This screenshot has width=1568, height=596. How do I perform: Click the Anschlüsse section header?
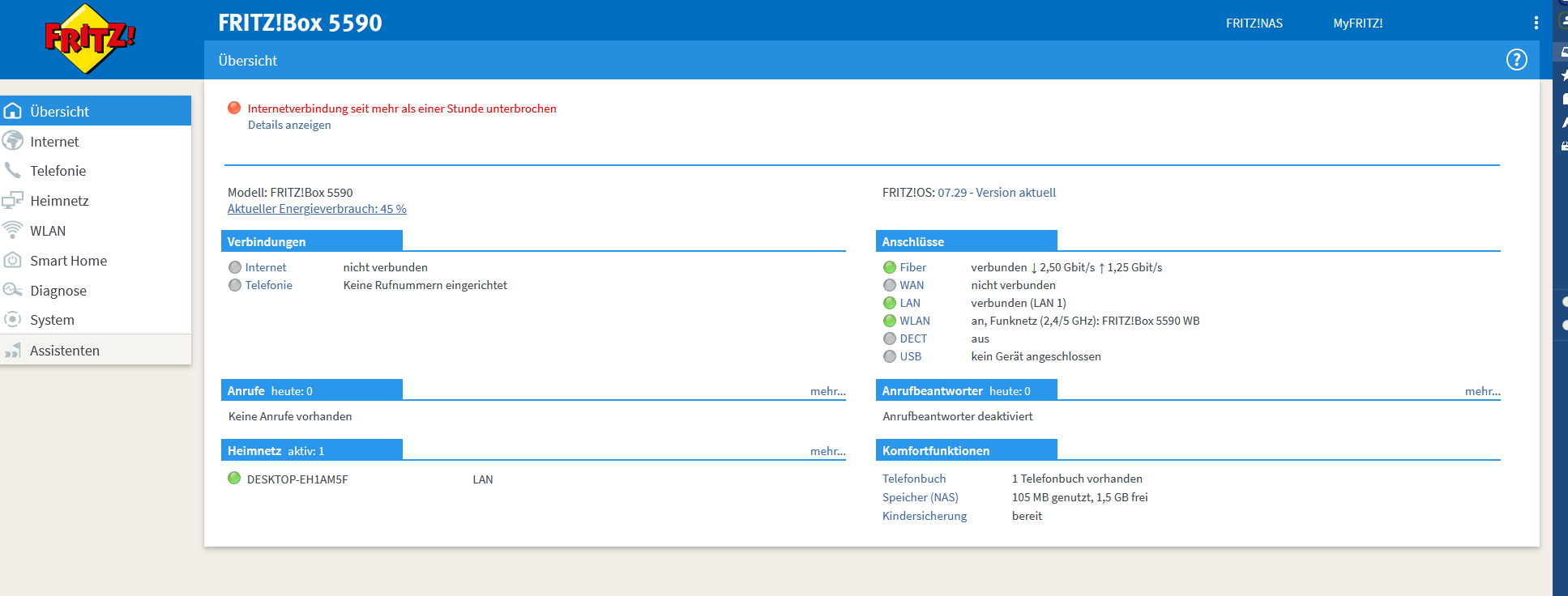click(967, 241)
